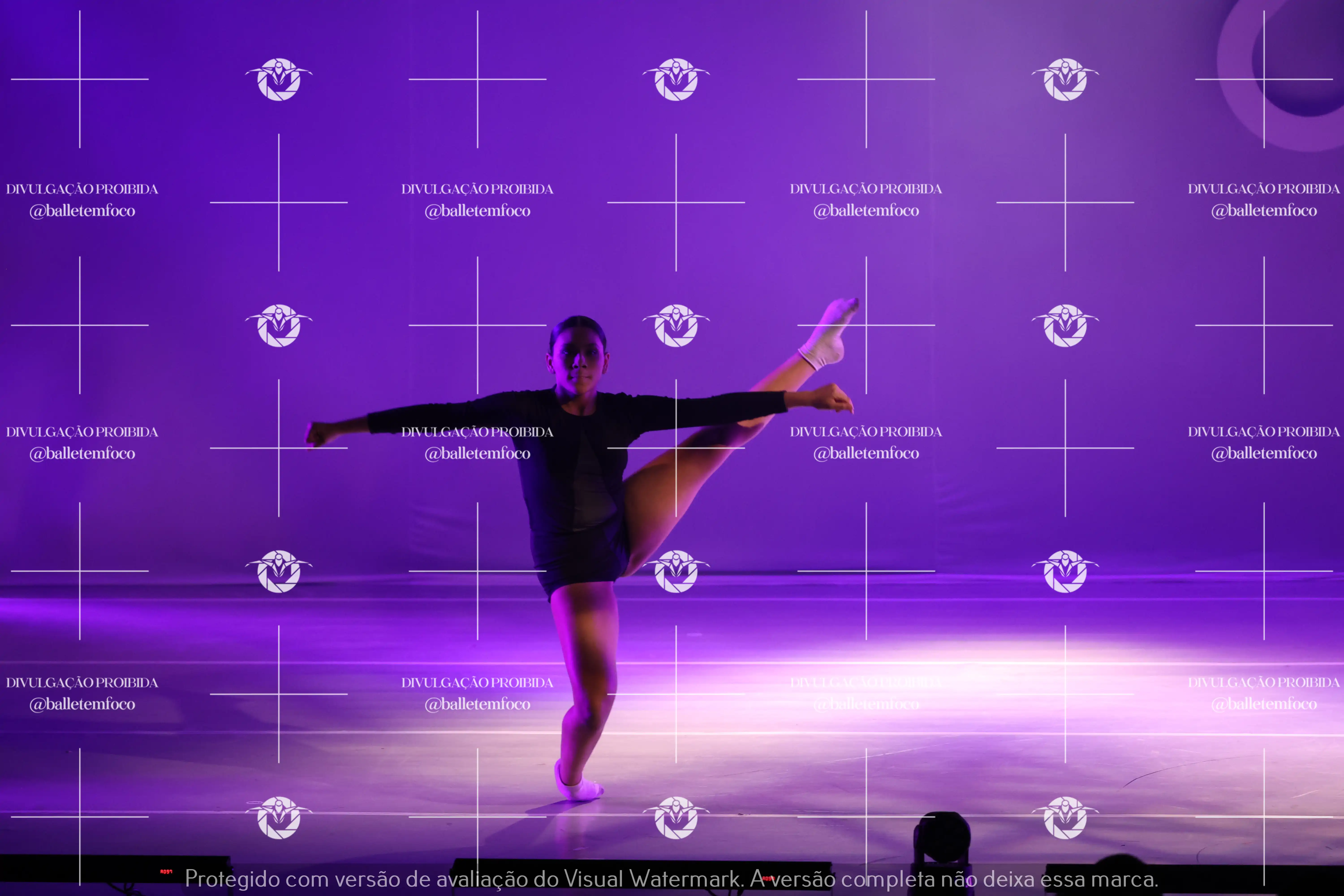Click the DIVULGAÇÃO PROIBIDA text over the dancer's arm
This screenshot has height=896, width=1344.
pos(477,432)
